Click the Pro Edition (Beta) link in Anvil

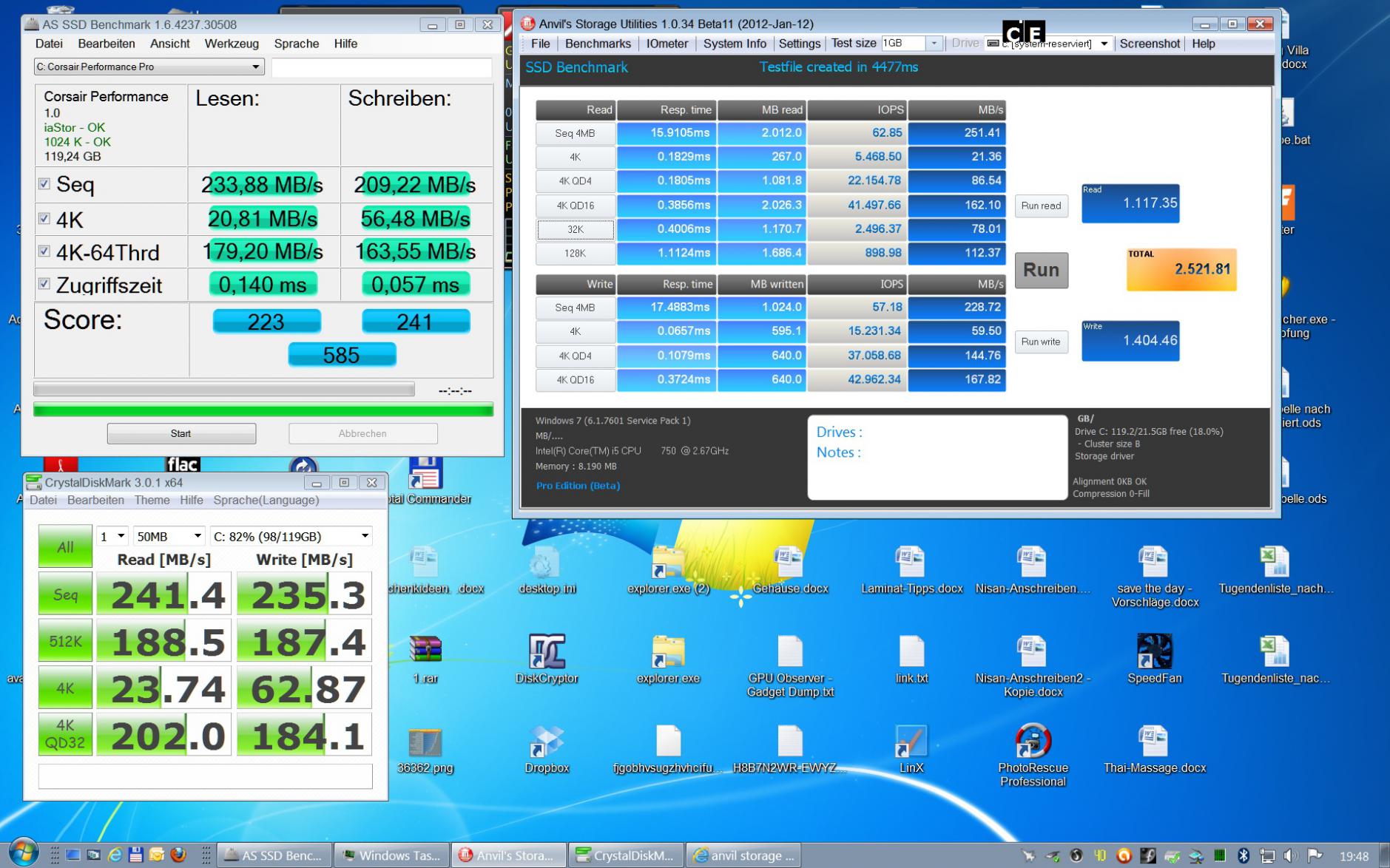(578, 486)
